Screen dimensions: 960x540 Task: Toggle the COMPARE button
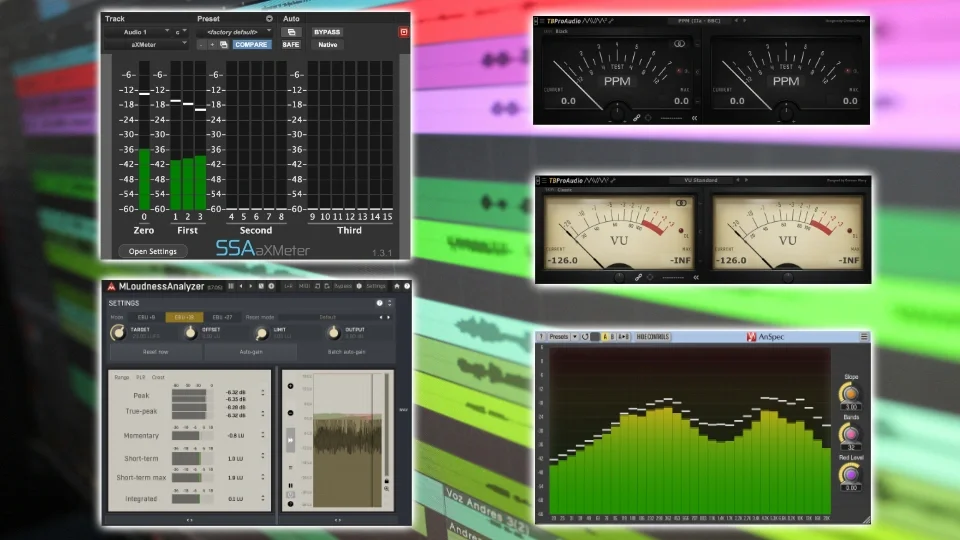(251, 45)
